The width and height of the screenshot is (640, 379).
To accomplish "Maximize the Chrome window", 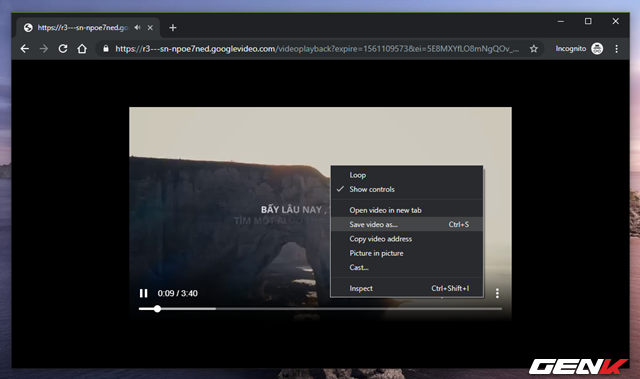I will [x=588, y=21].
